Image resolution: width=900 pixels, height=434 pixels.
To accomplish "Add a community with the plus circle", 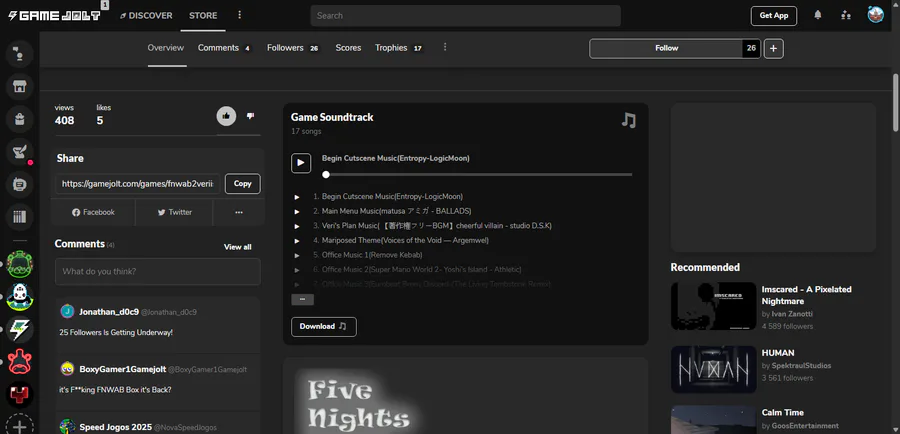I will point(20,427).
